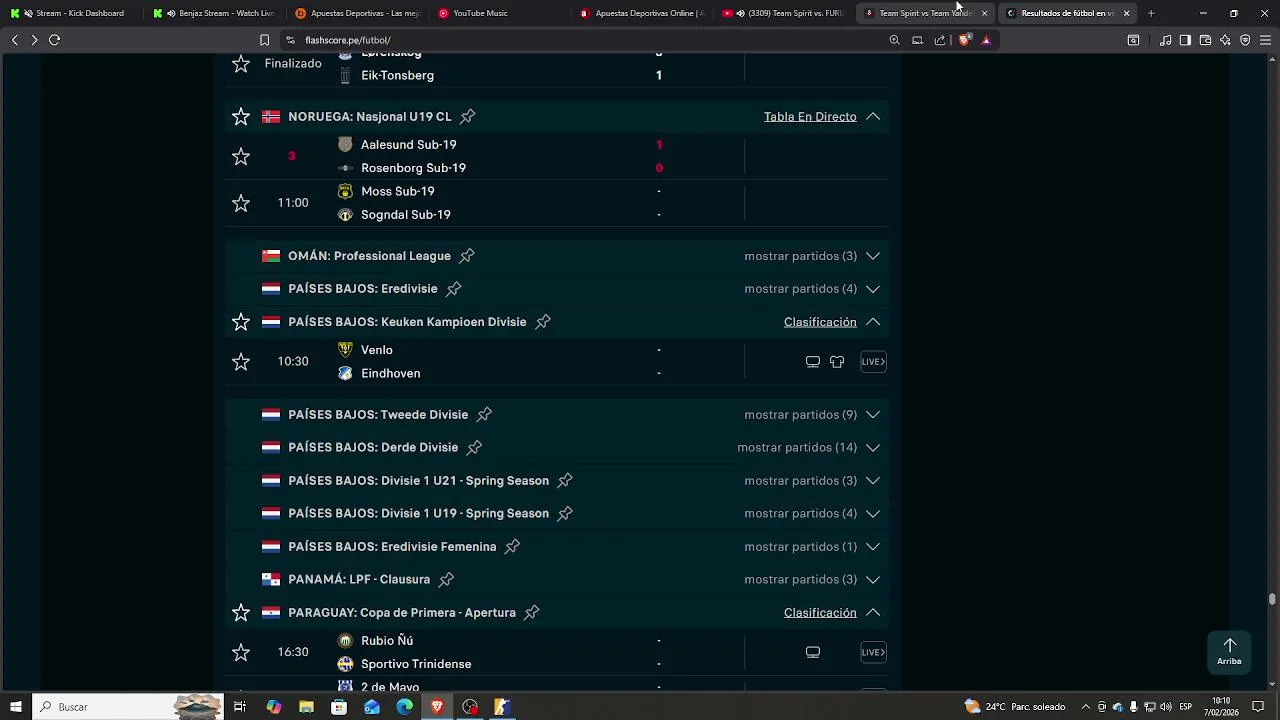The image size is (1280, 720).
Task: Open the Brave main menu
Action: tap(1266, 40)
